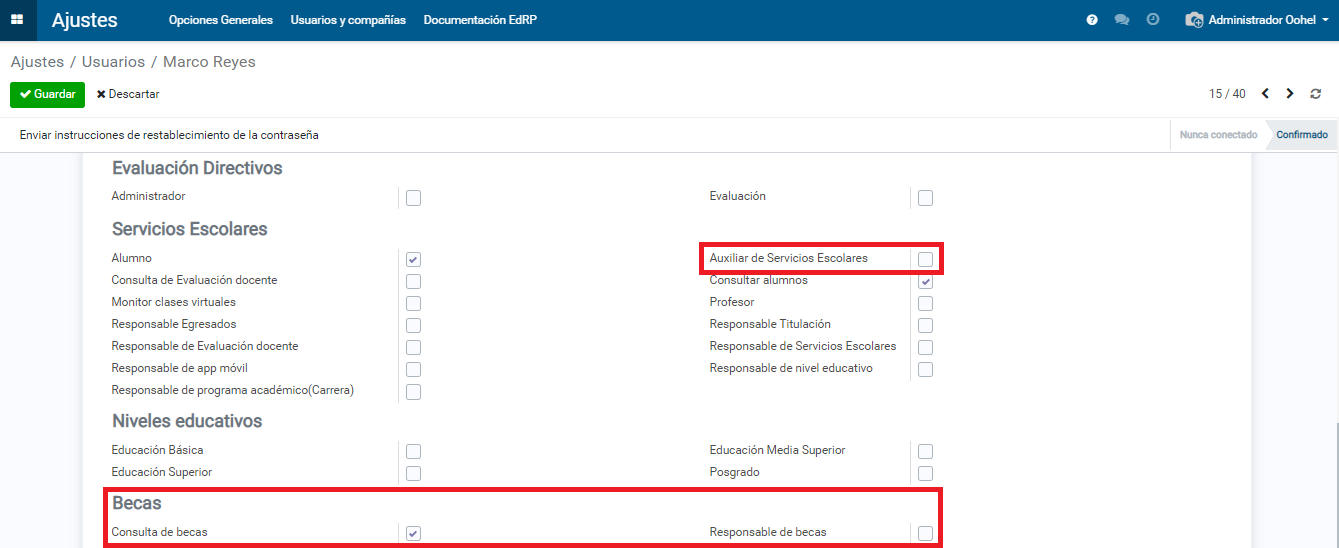Open the apps grid menu icon
Image resolution: width=1339 pixels, height=548 pixels.
coord(17,20)
